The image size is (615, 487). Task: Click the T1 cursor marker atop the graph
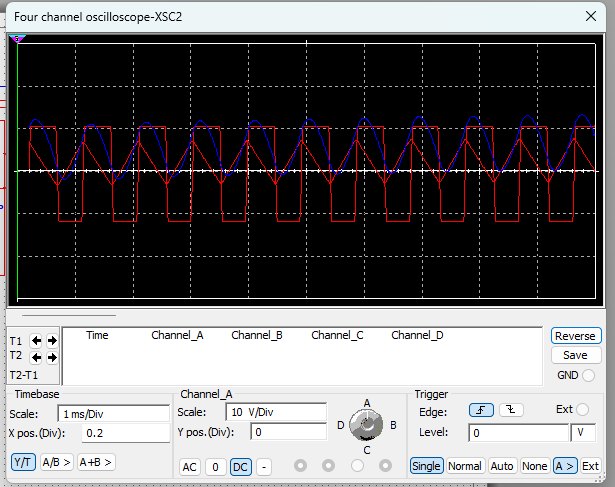pos(17,39)
